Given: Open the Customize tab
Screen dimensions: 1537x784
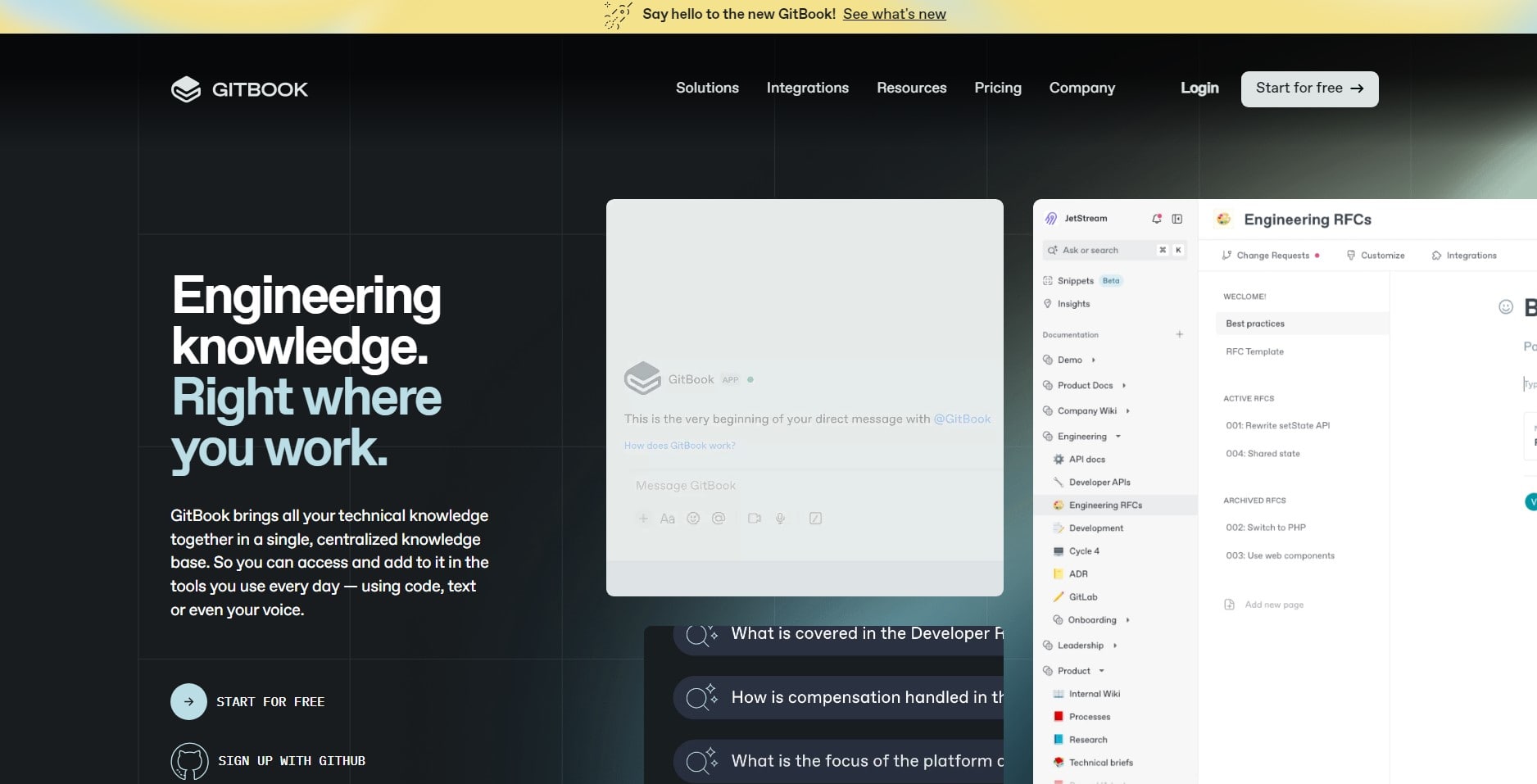Looking at the screenshot, I should pyautogui.click(x=1376, y=256).
